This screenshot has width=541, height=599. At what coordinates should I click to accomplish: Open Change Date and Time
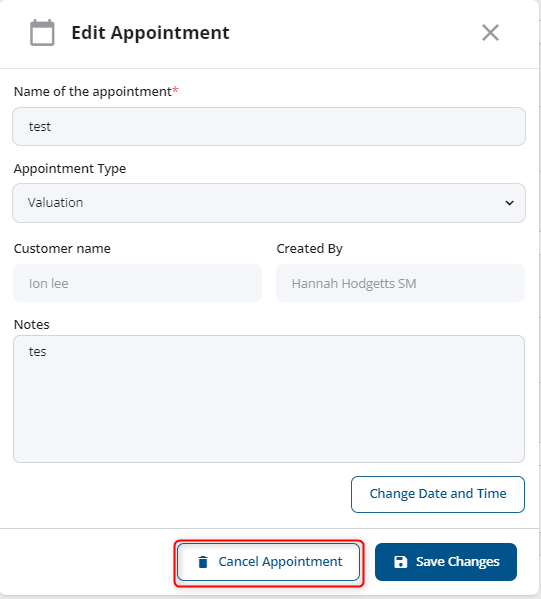point(438,494)
